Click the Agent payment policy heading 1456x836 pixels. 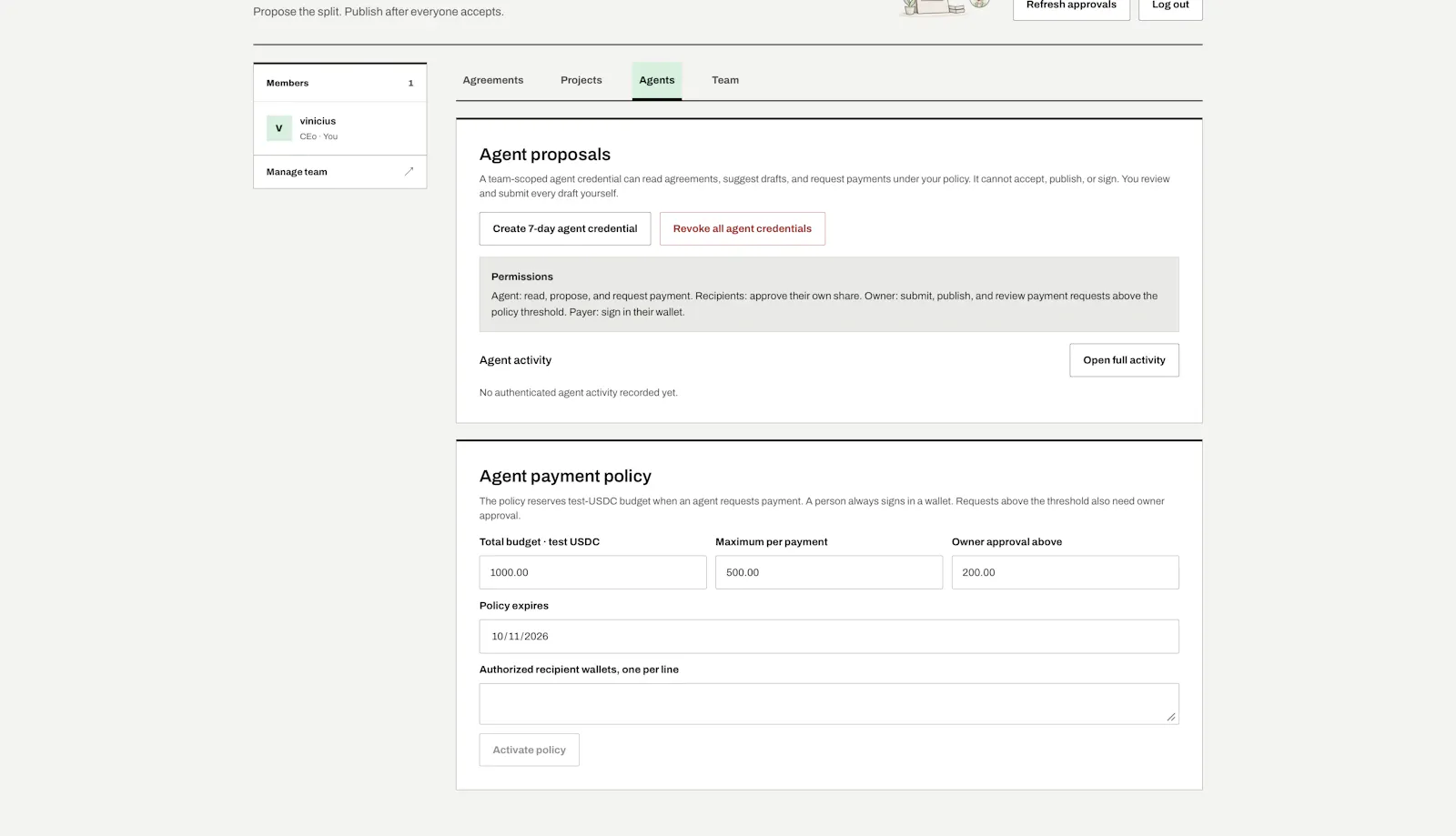[565, 477]
